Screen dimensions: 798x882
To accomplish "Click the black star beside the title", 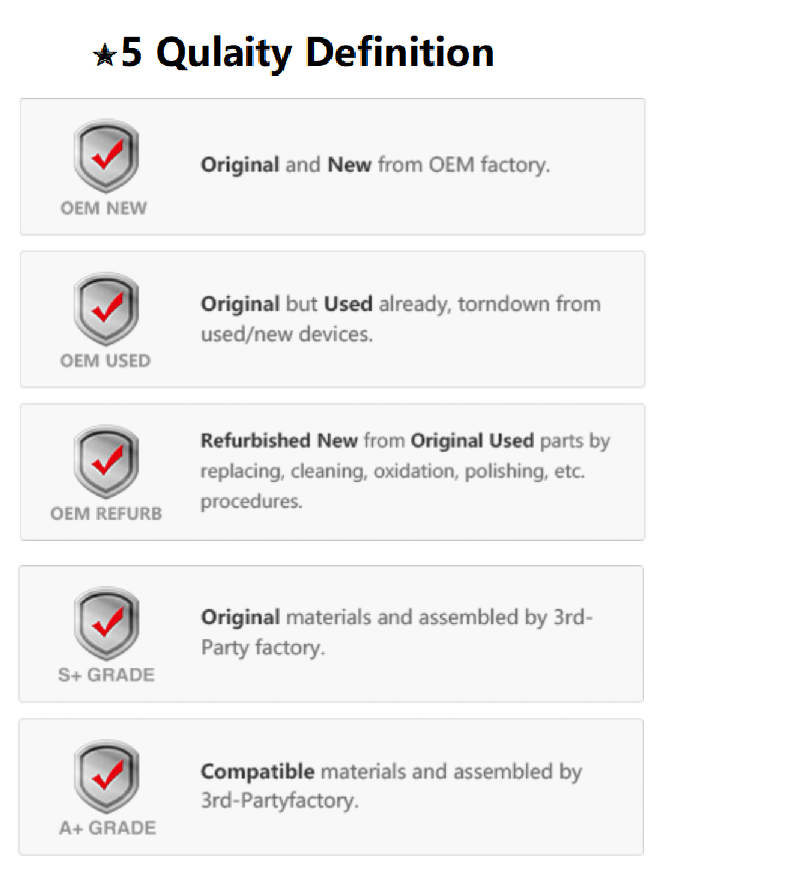I will pos(105,55).
